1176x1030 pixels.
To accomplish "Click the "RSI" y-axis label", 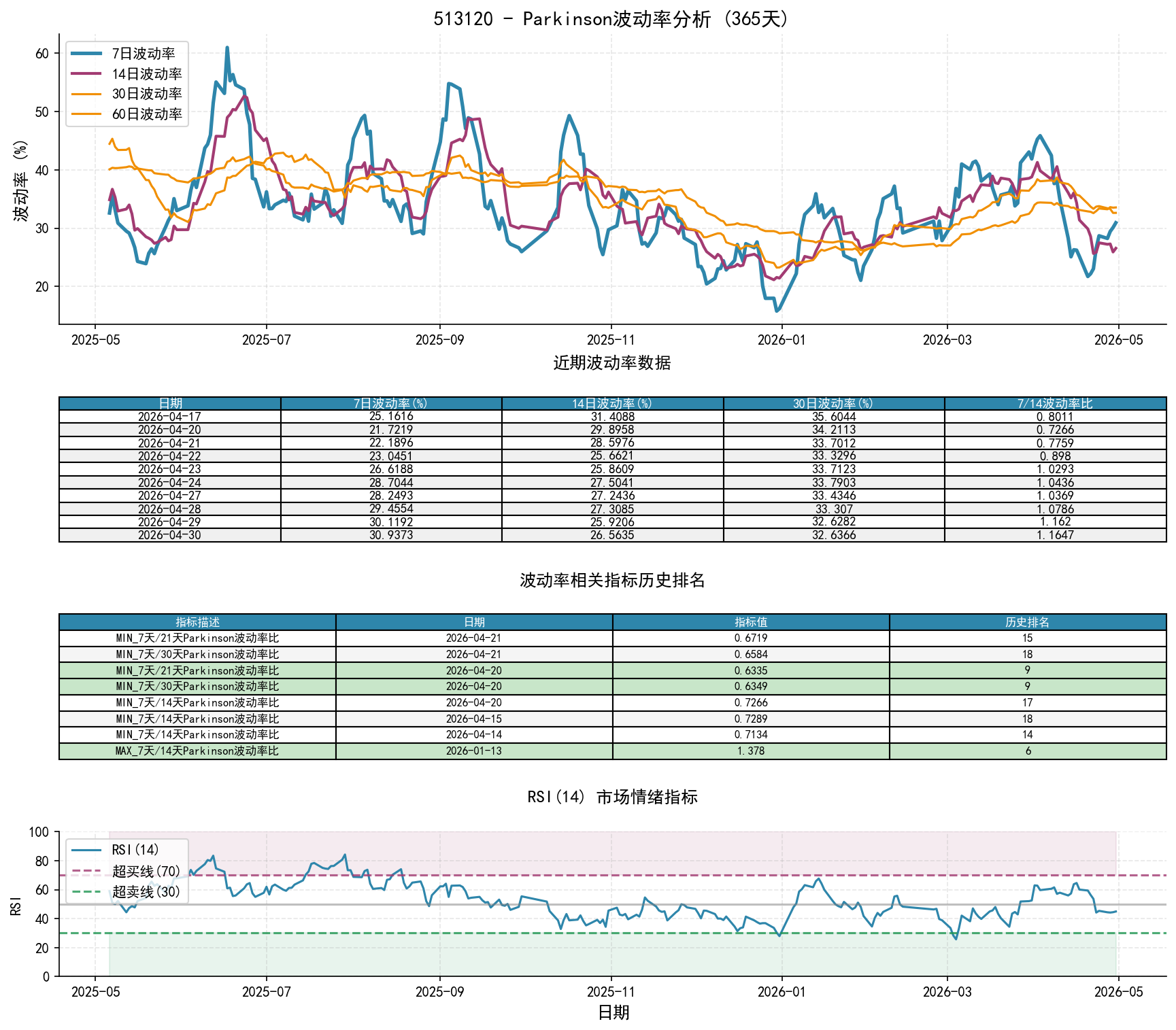I will click(16, 906).
